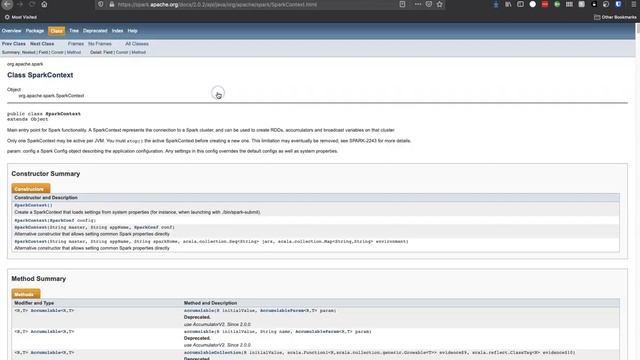Click the browser forward arrow
Image resolution: width=640 pixels, height=360 pixels.
pos(20,4)
